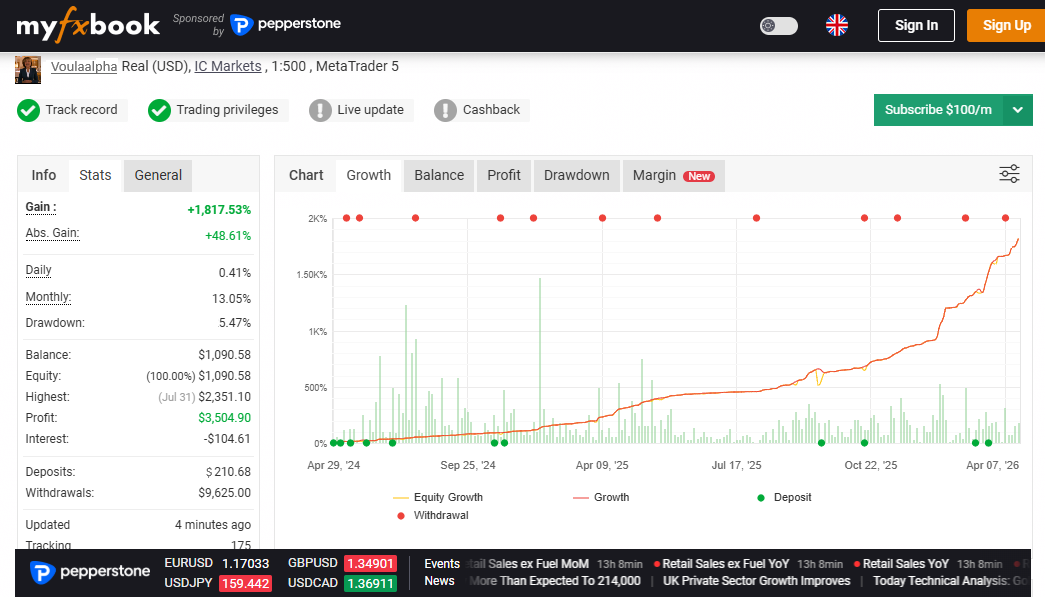The width and height of the screenshot is (1045, 597).
Task: Open the myfxbook home logo
Action: pyautogui.click(x=88, y=25)
